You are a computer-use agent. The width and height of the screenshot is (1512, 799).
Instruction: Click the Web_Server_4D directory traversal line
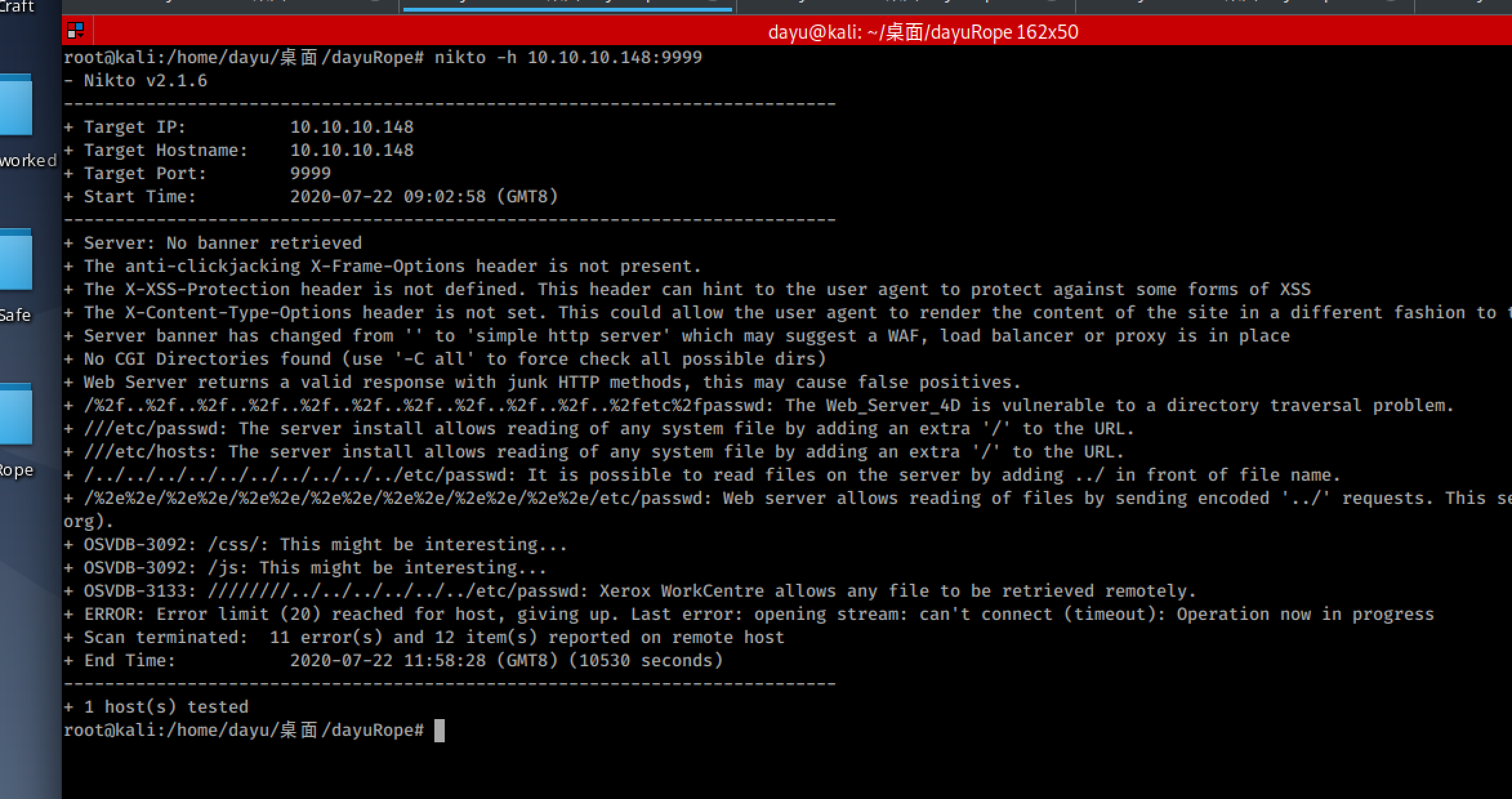(x=759, y=405)
